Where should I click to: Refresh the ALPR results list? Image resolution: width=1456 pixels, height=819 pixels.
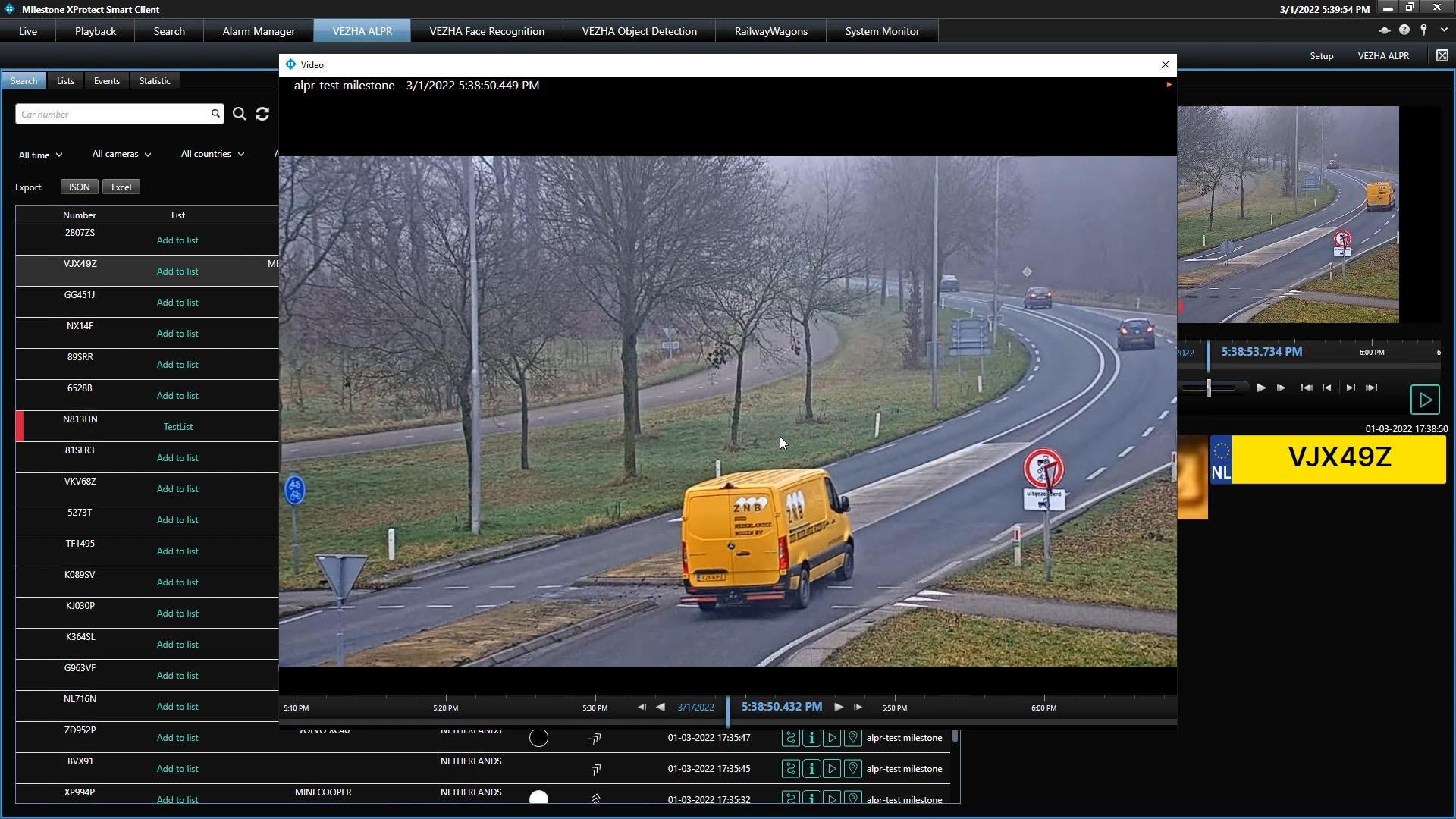pos(262,114)
